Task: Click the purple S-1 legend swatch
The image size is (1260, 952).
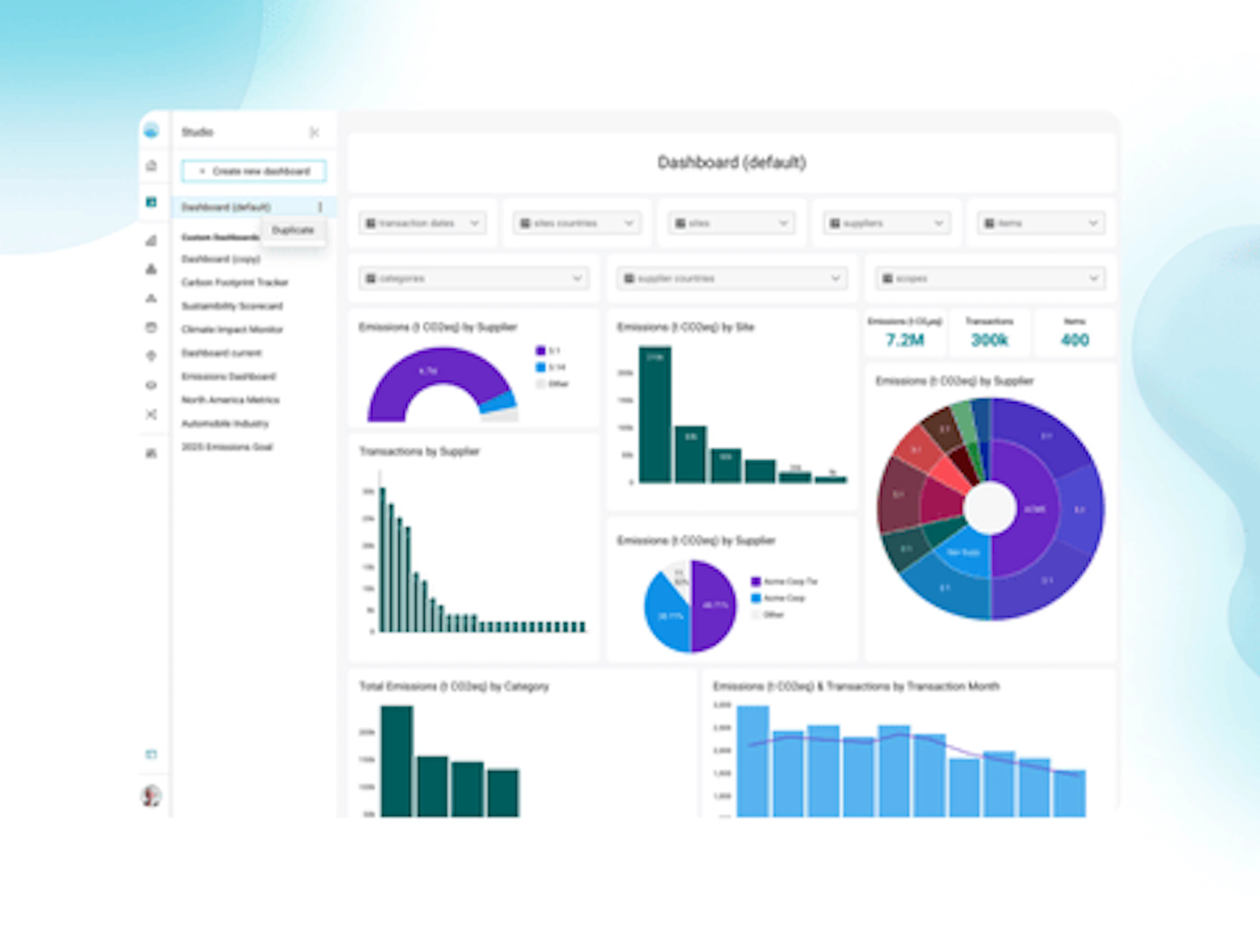Action: coord(540,350)
